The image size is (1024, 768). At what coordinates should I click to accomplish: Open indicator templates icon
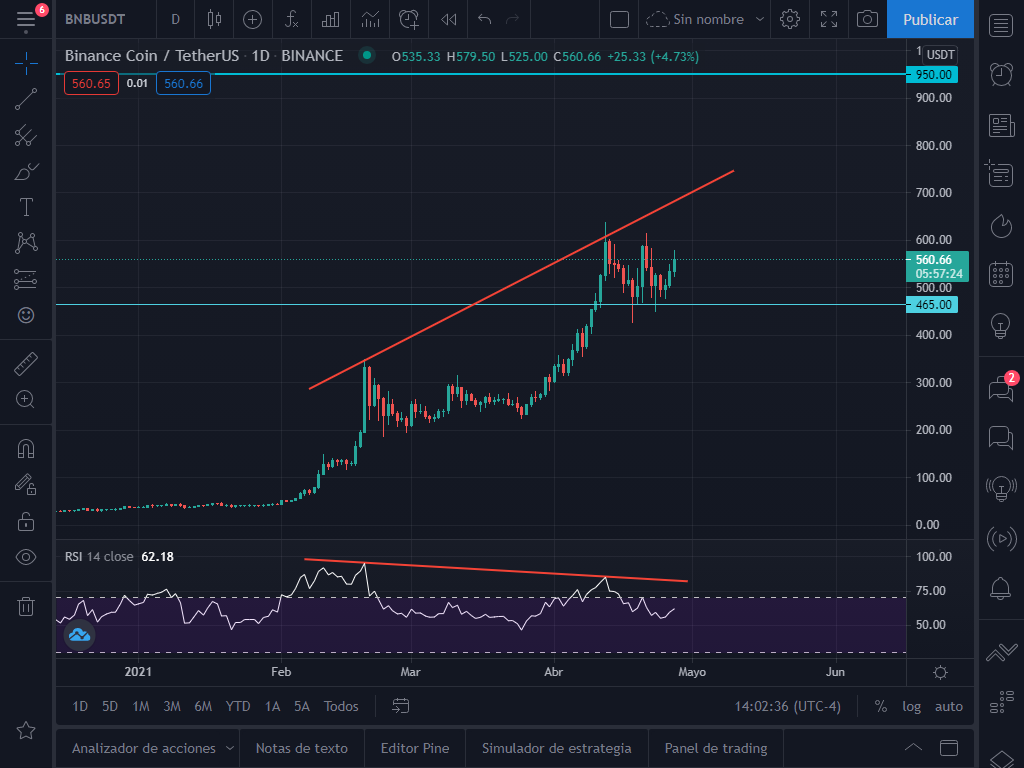370,20
